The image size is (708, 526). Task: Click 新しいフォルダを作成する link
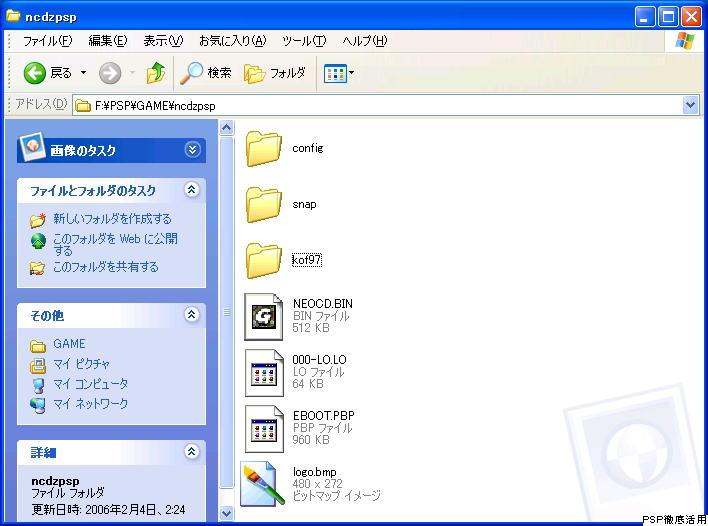[x=112, y=219]
